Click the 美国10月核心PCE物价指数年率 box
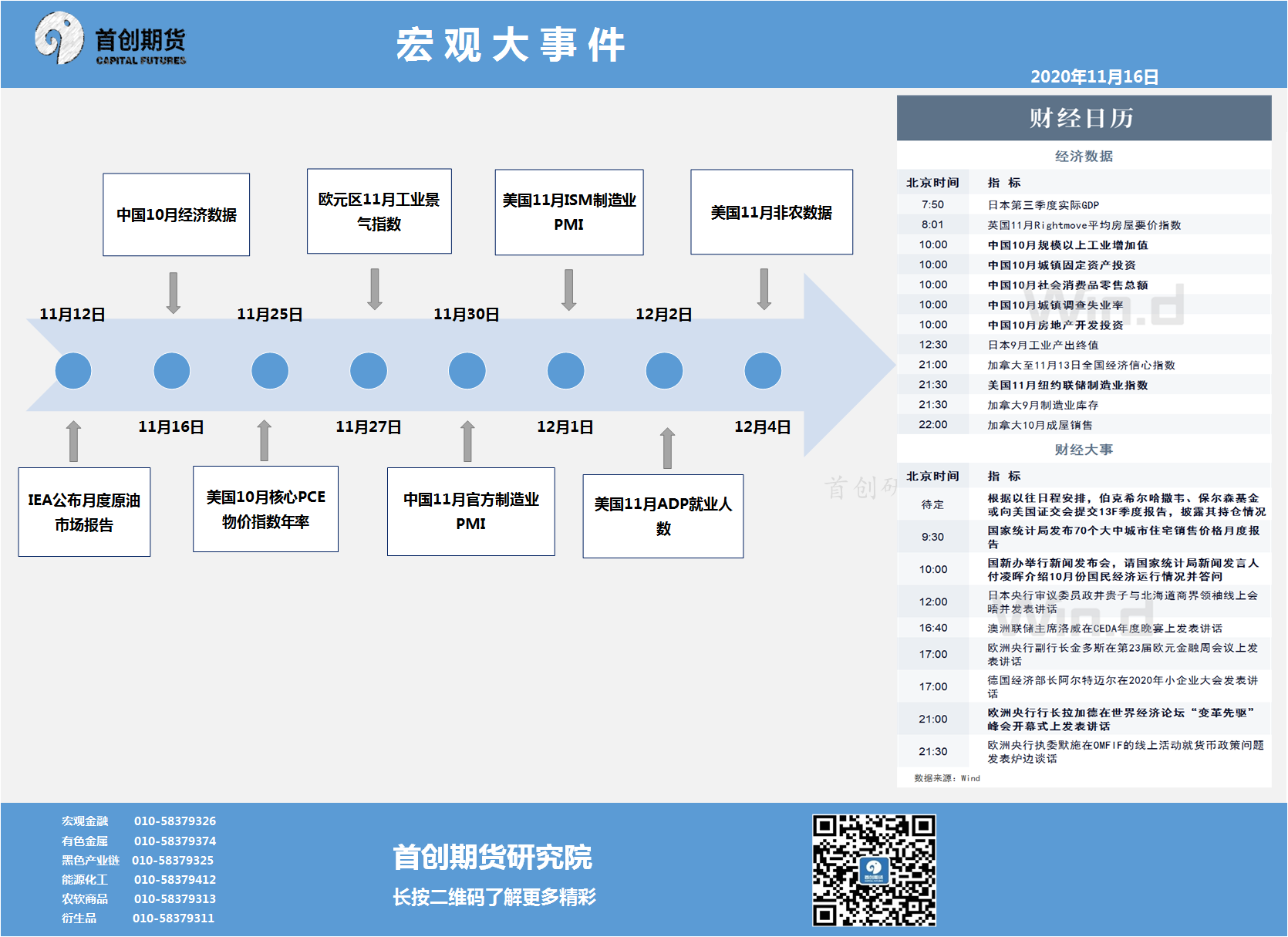The width and height of the screenshot is (1288, 937). [x=265, y=509]
